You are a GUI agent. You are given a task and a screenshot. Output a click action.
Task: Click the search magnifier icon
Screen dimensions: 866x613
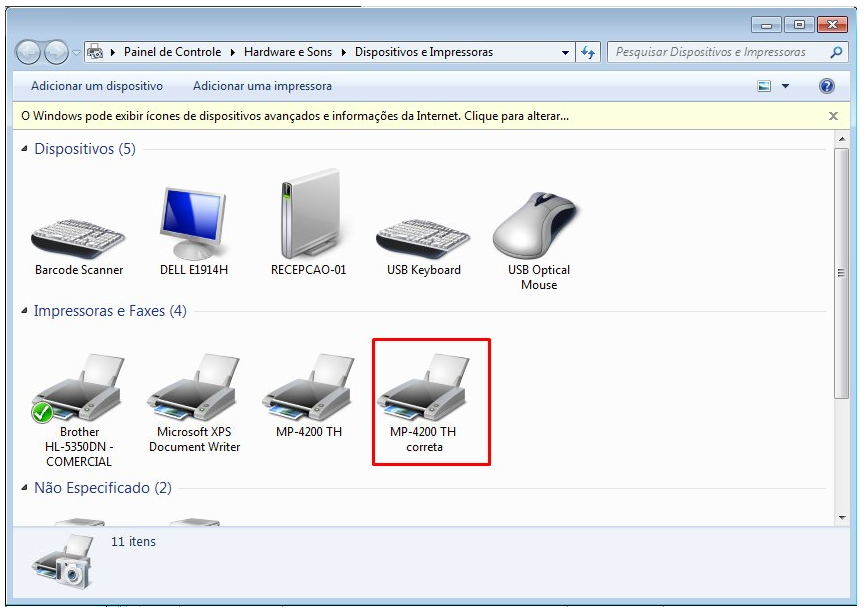836,52
